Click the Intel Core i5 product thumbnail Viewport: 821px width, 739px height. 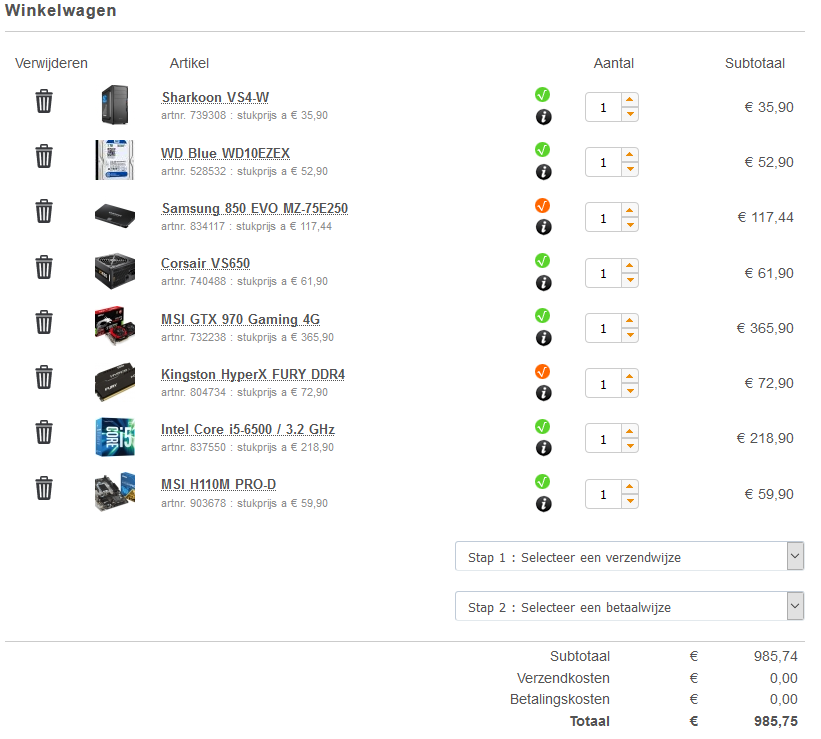(115, 435)
